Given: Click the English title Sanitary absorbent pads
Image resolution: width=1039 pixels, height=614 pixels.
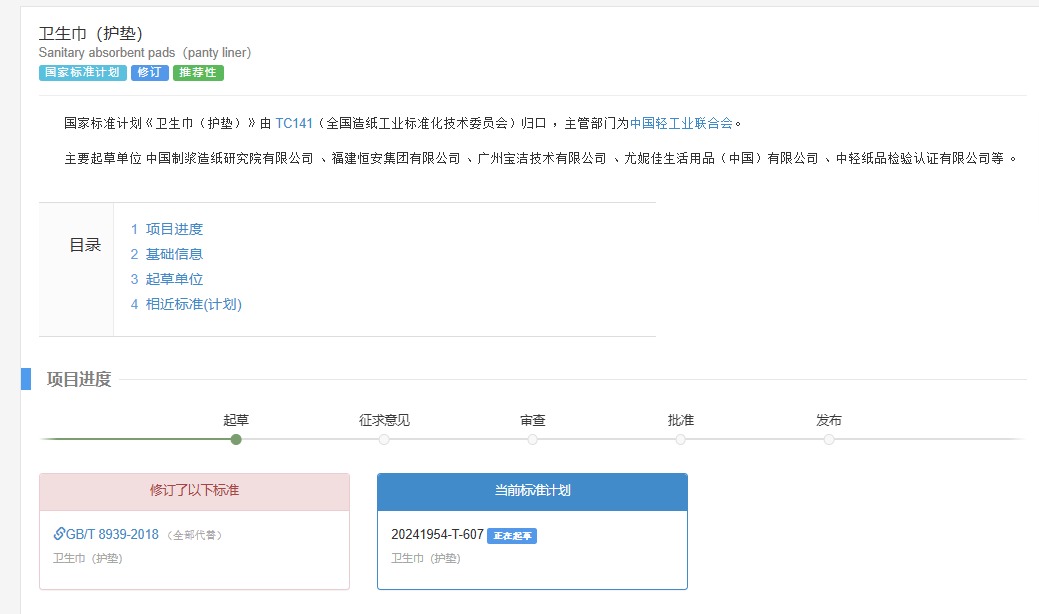Looking at the screenshot, I should 144,52.
